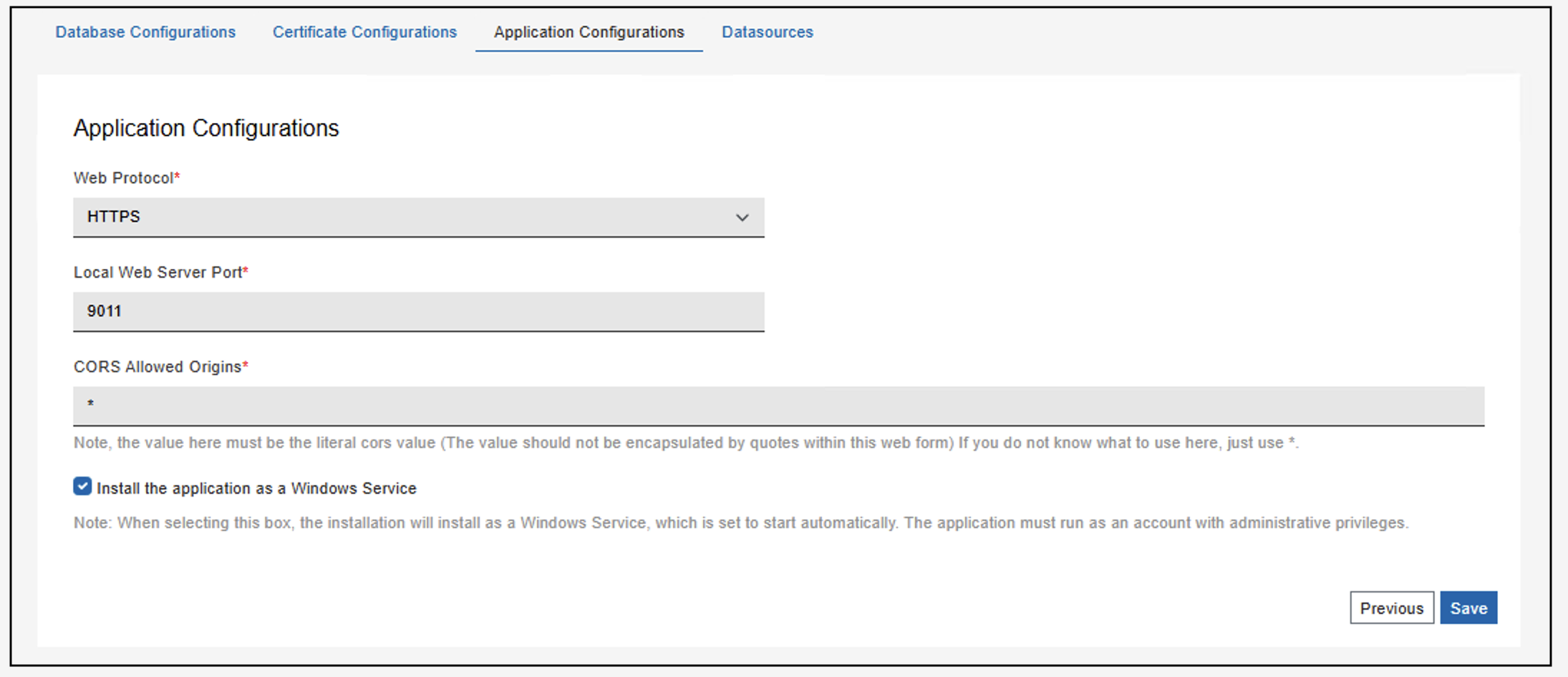Screen dimensions: 1568x677
Task: Open the Web Protocol dropdown showing HTTPS
Action: pos(418,217)
